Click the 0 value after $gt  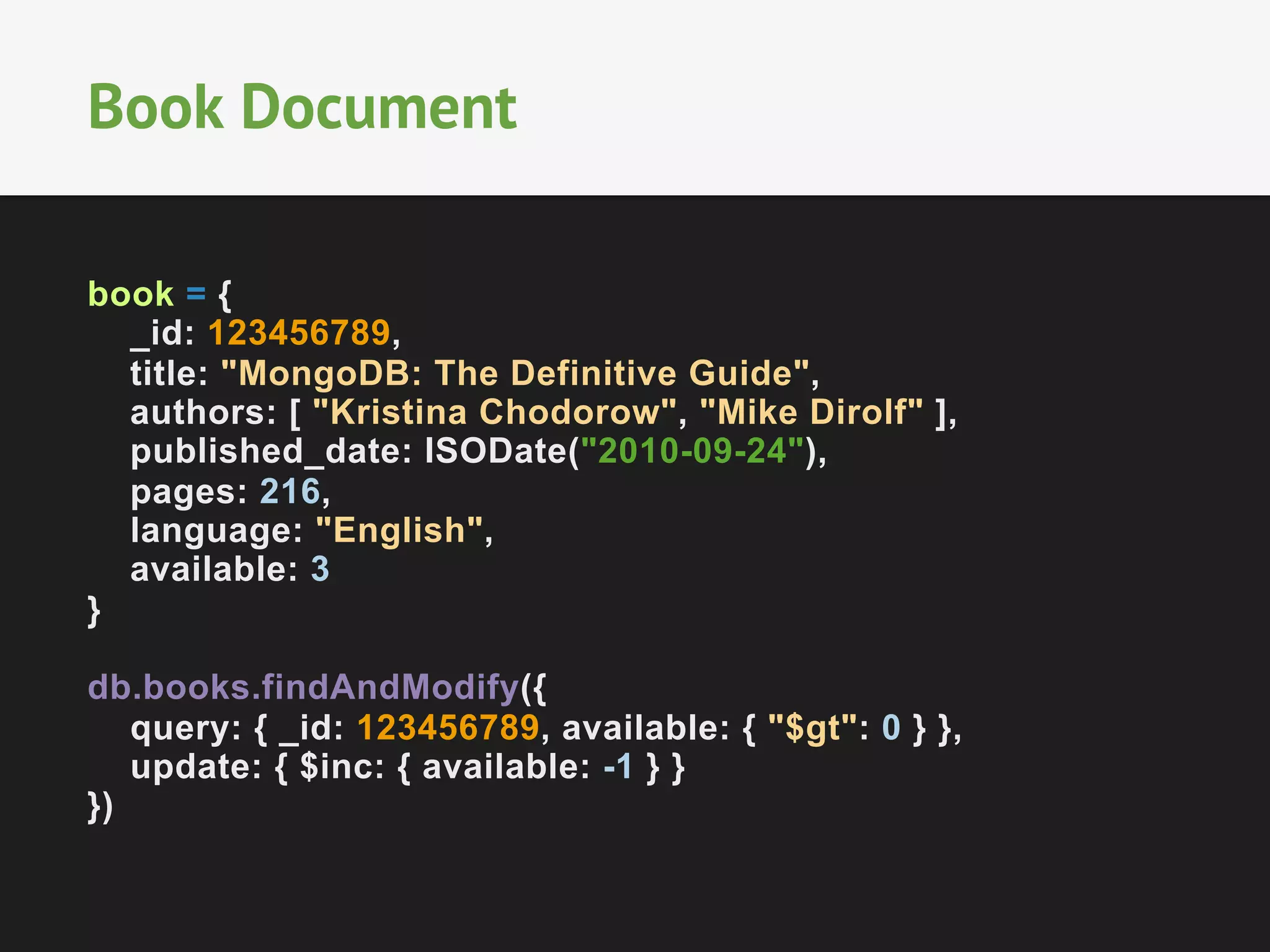(x=891, y=727)
